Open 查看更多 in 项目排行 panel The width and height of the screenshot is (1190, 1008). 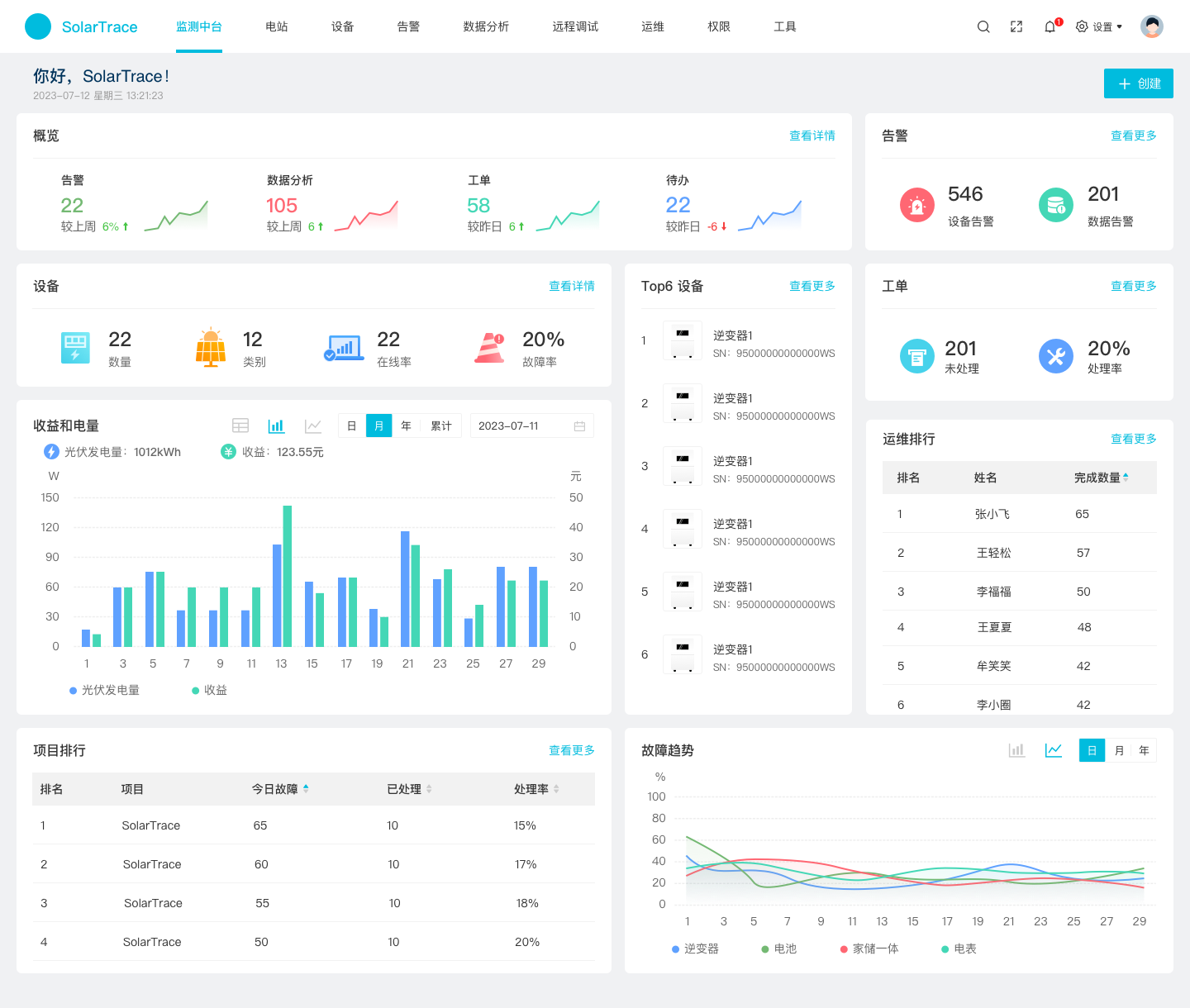pos(572,750)
